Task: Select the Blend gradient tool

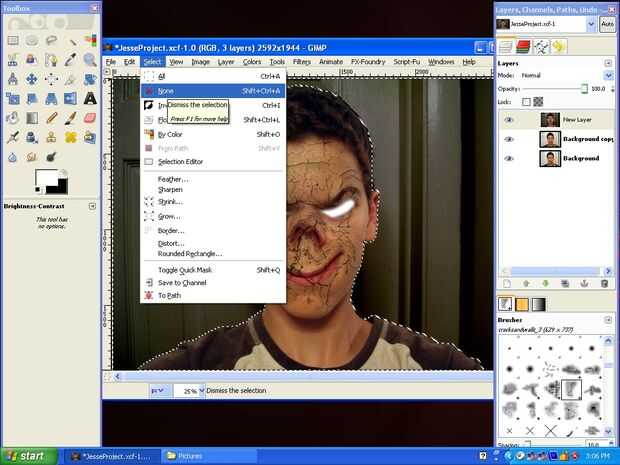Action: [x=32, y=118]
